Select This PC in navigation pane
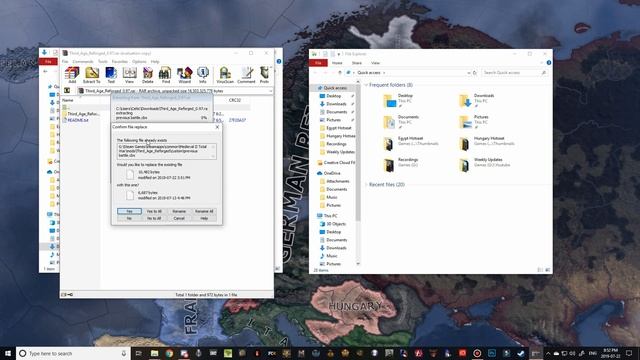The image size is (640, 360). [330, 216]
